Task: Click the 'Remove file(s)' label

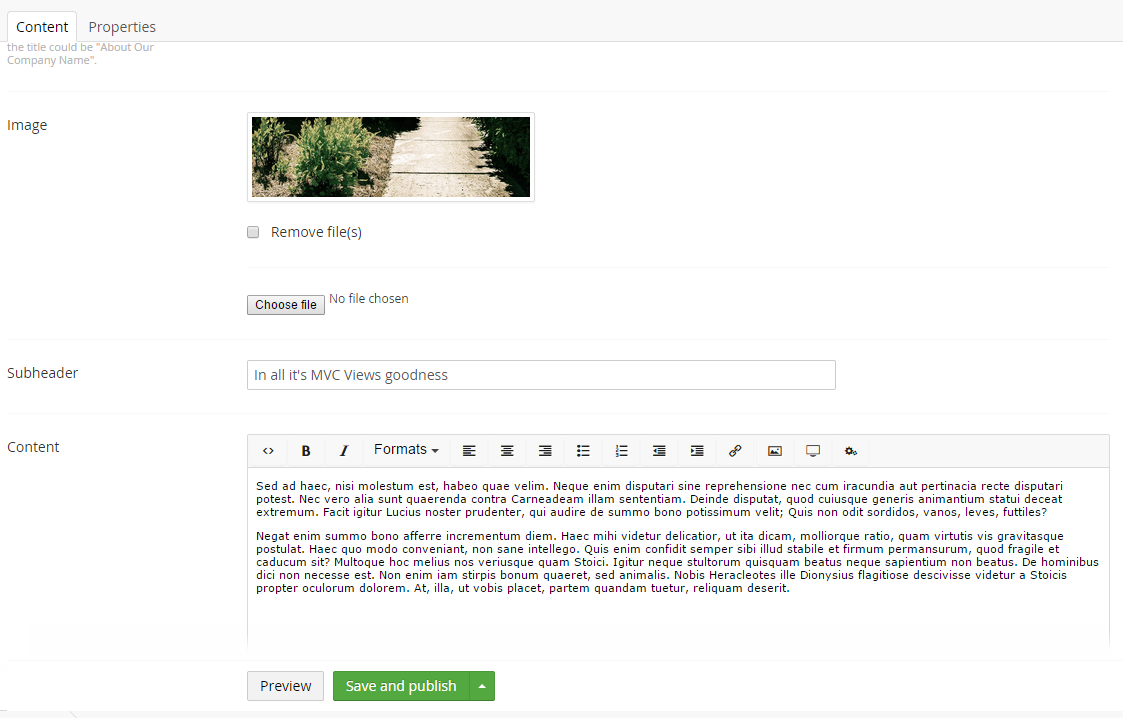Action: (x=316, y=232)
